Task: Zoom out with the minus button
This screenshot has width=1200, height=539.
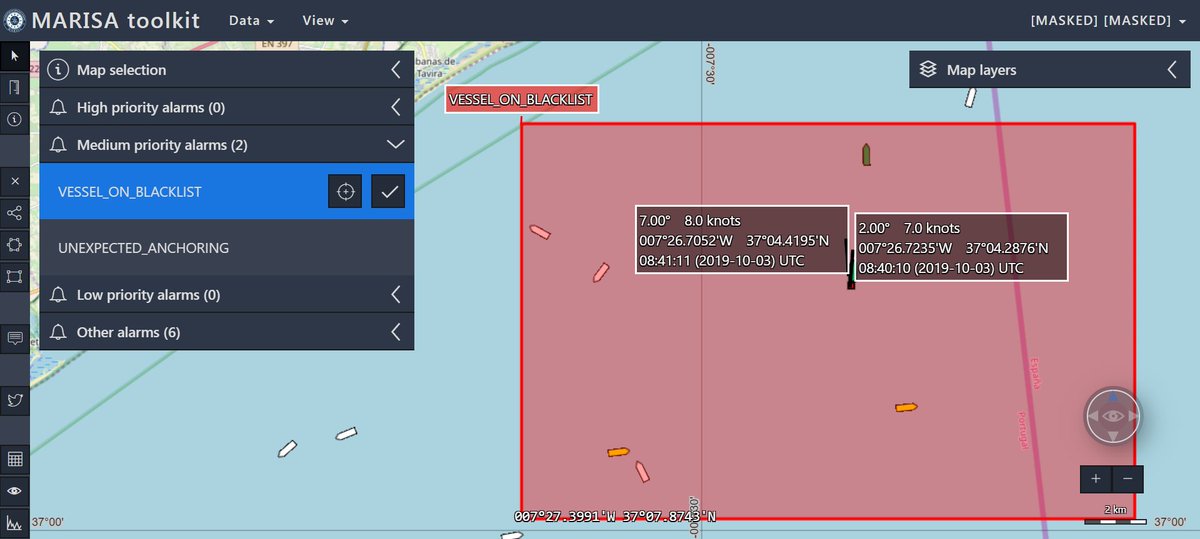Action: coord(1127,478)
